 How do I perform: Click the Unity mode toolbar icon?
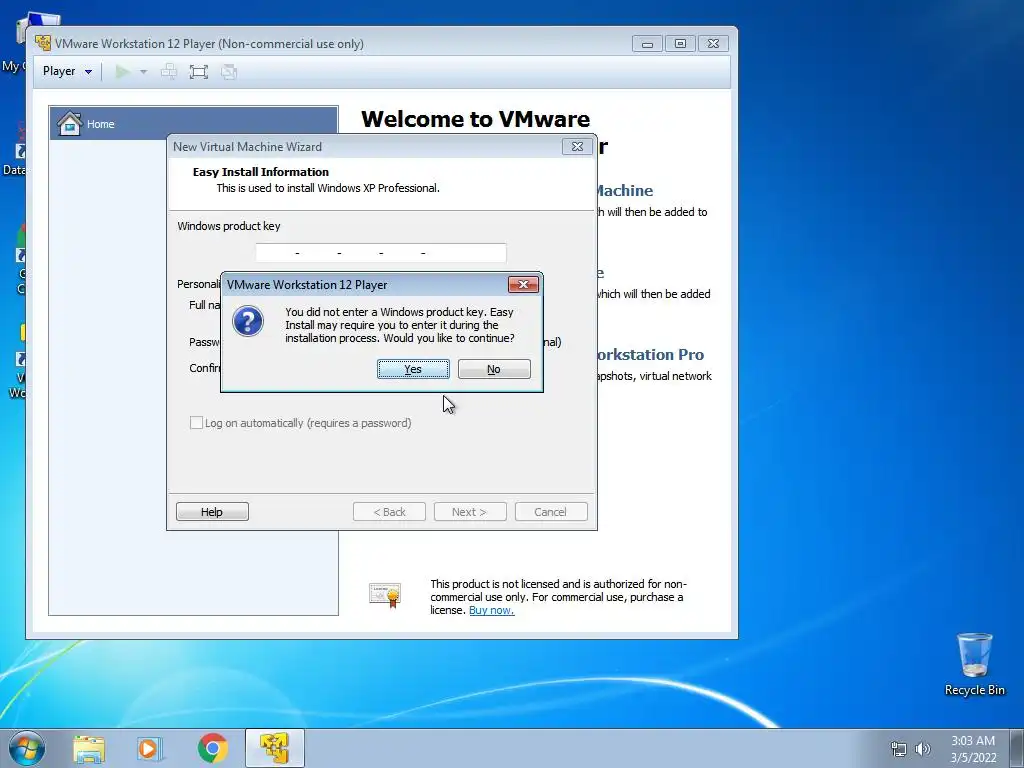(x=229, y=72)
